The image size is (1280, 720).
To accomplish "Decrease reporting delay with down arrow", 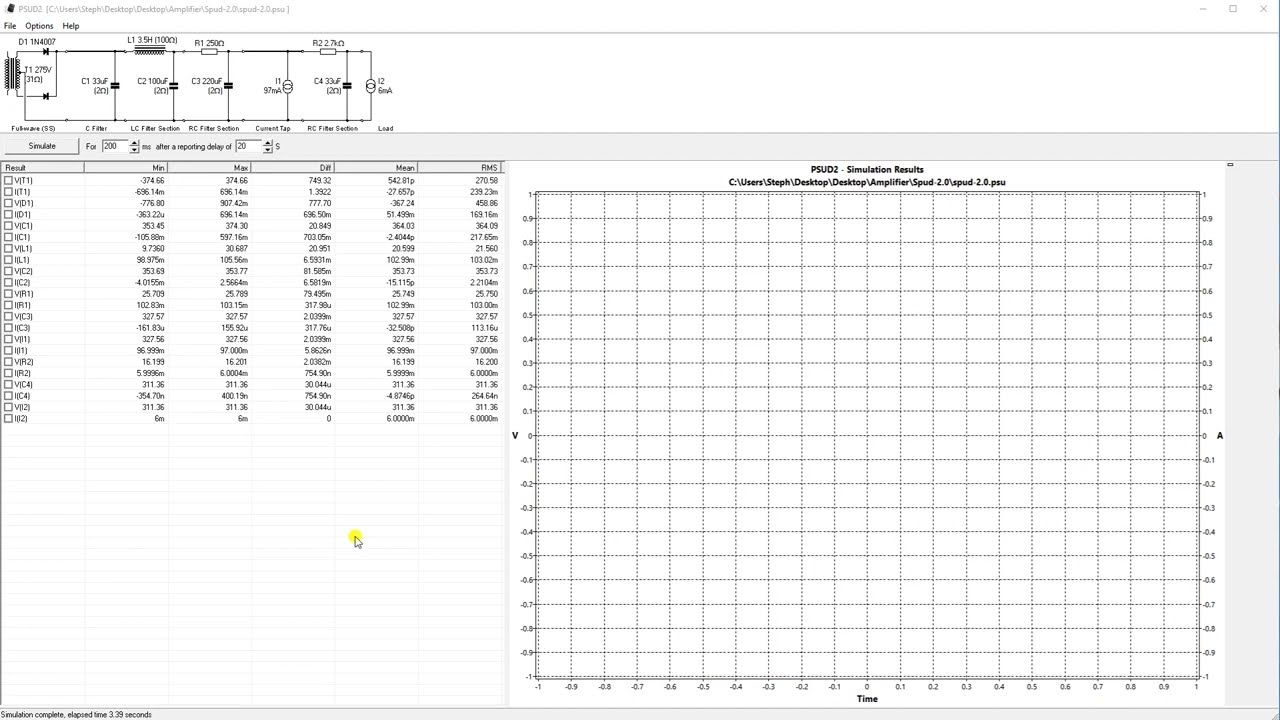I will 267,150.
